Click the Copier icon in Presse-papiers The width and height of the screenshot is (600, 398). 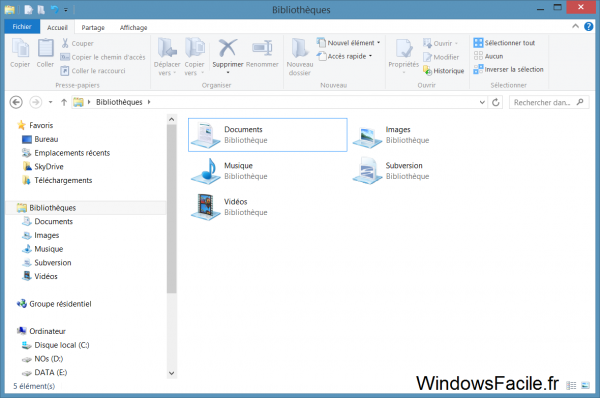pos(20,48)
